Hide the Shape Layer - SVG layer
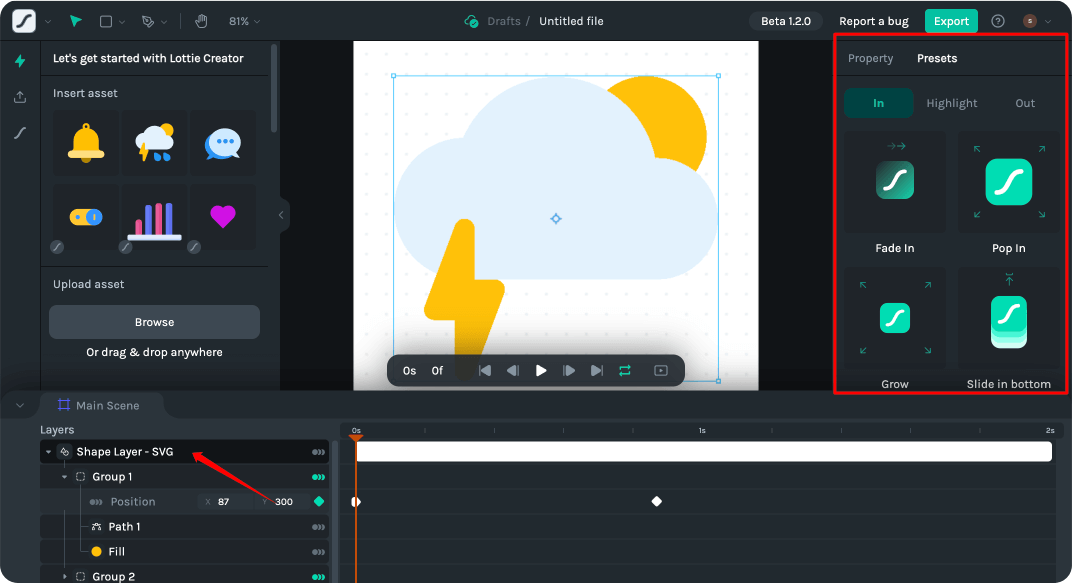 (x=318, y=451)
